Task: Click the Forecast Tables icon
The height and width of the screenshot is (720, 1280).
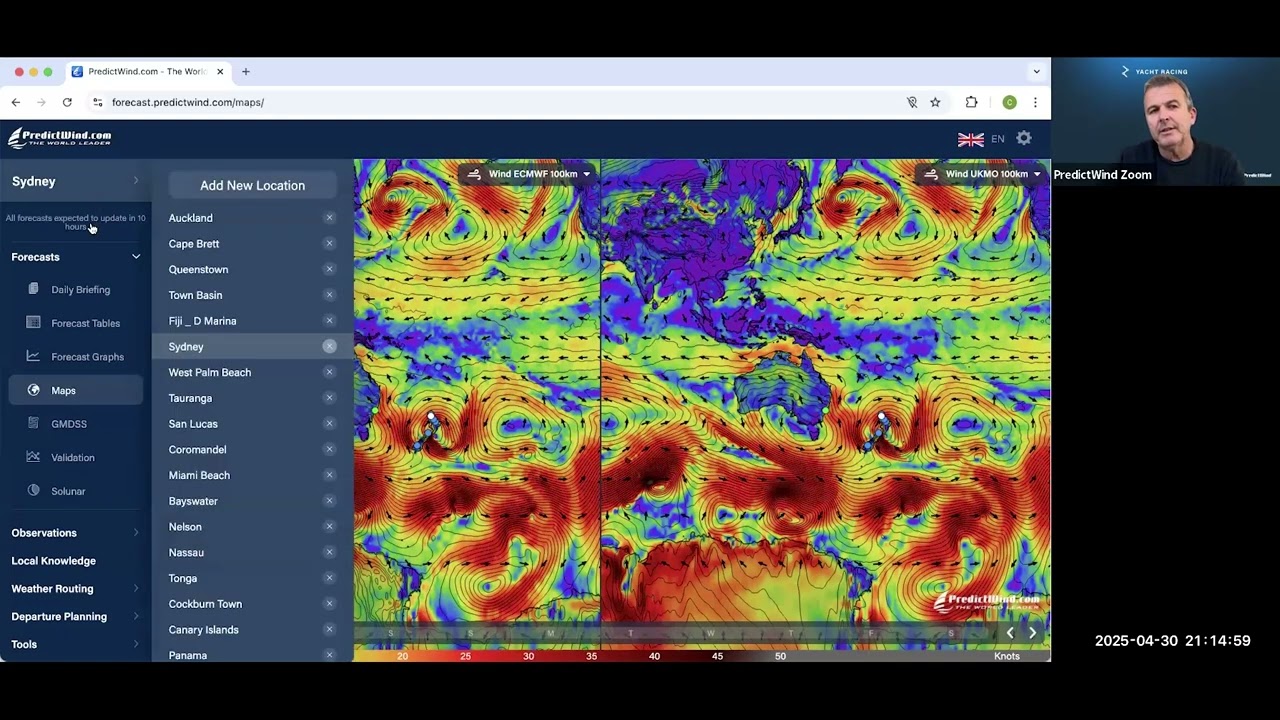Action: pos(33,323)
